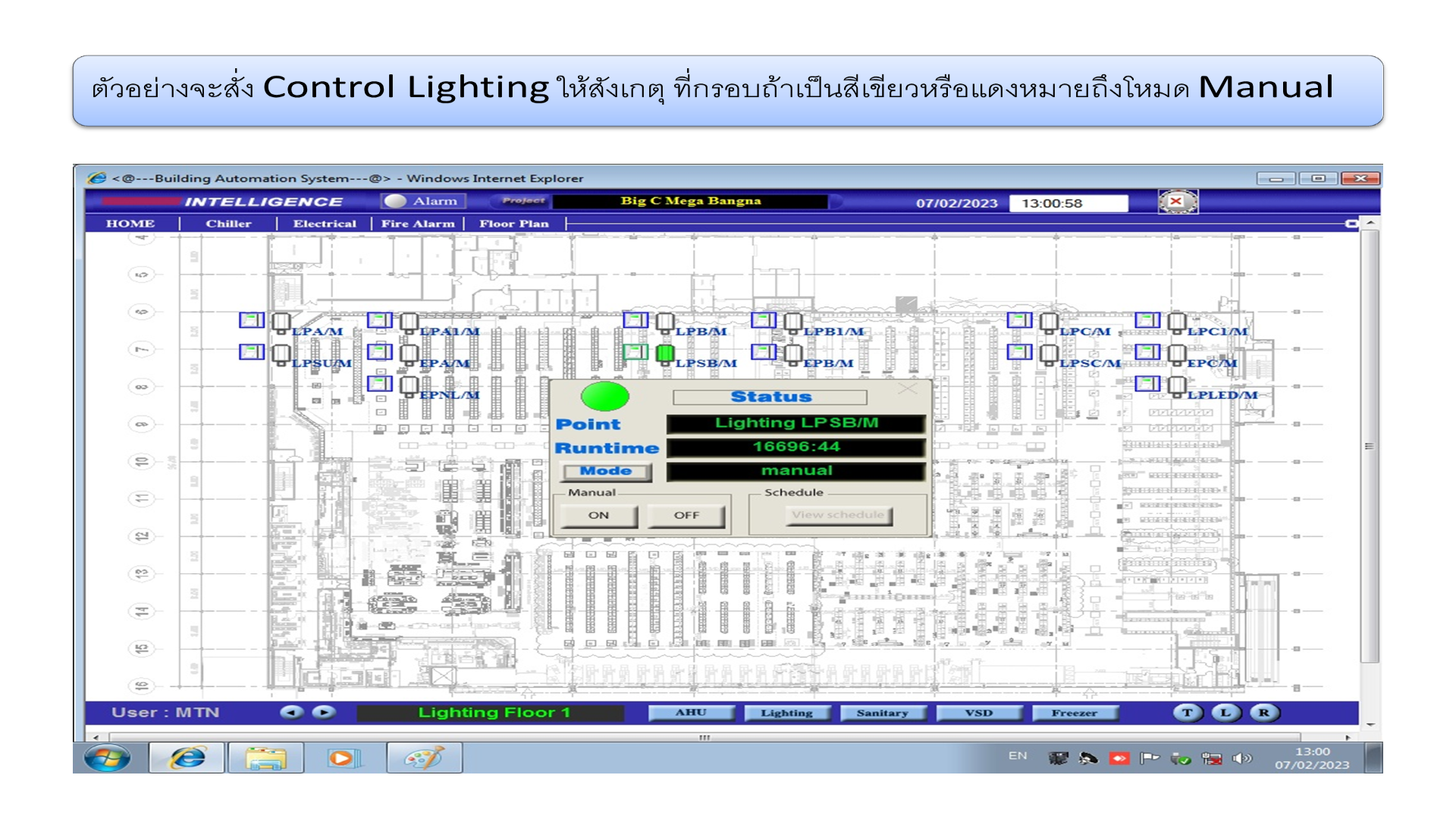The width and height of the screenshot is (1456, 819).
Task: Click the green status indicator light
Action: [604, 396]
